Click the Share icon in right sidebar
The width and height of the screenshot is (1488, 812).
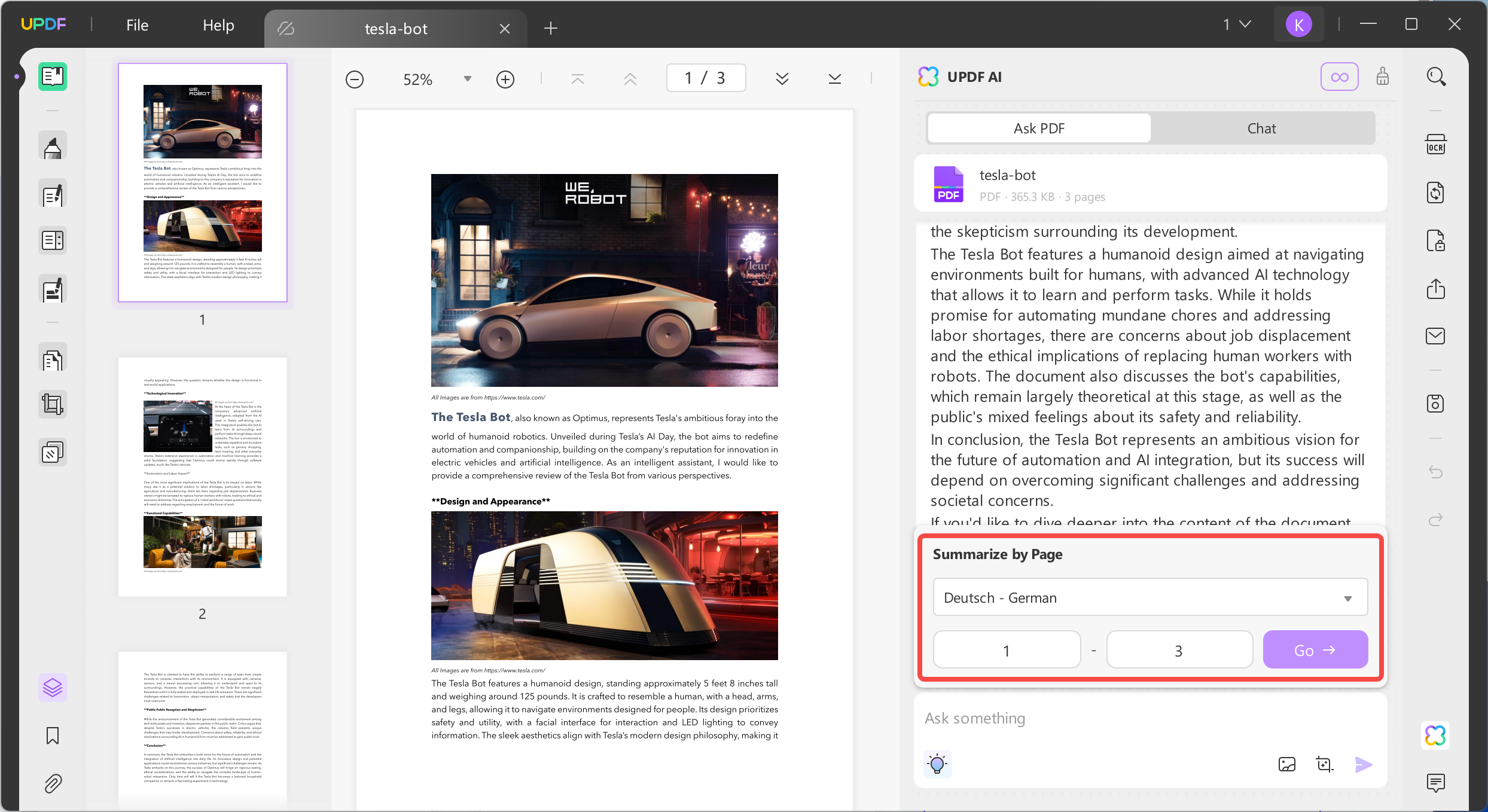click(1436, 289)
